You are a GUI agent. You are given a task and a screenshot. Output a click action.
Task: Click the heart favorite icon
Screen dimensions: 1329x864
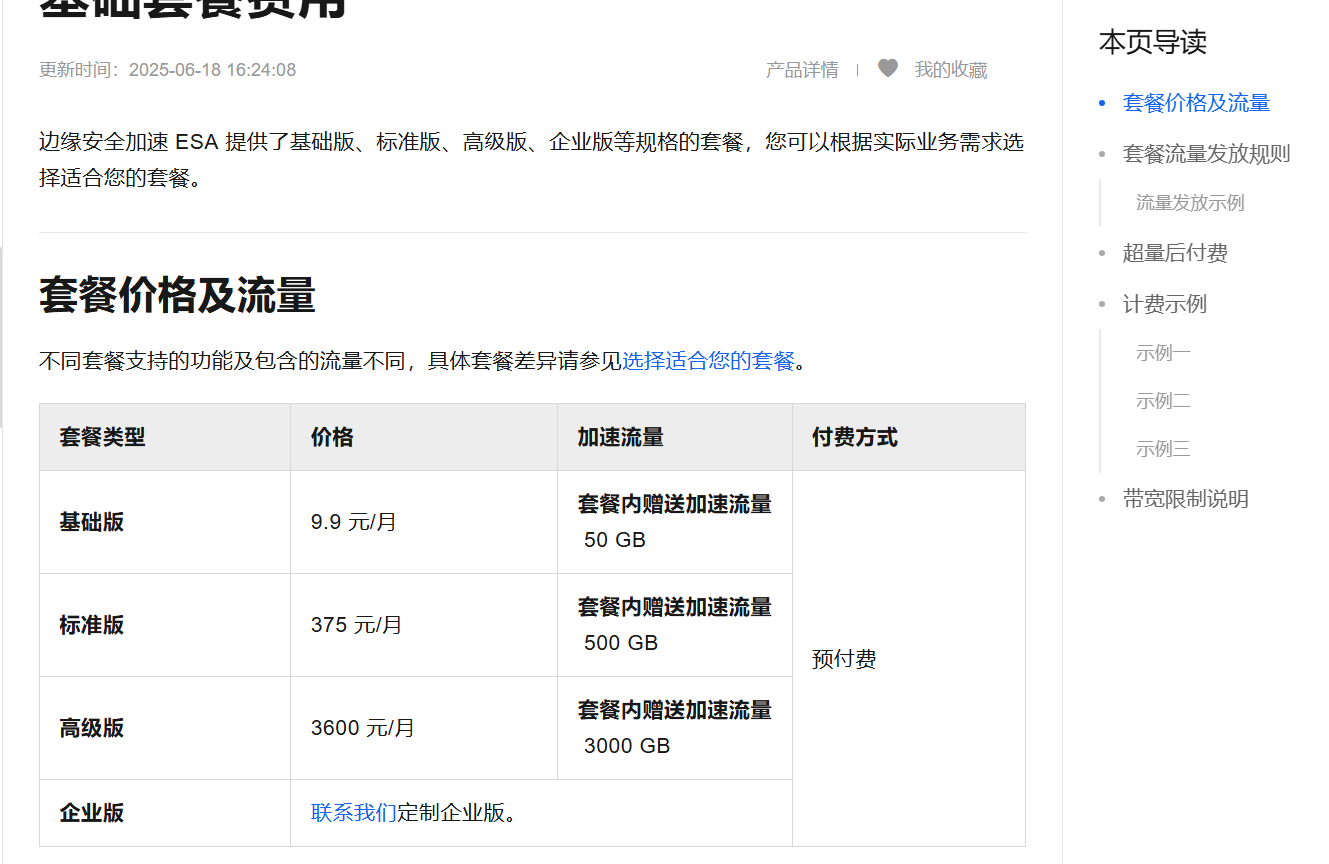coord(887,69)
